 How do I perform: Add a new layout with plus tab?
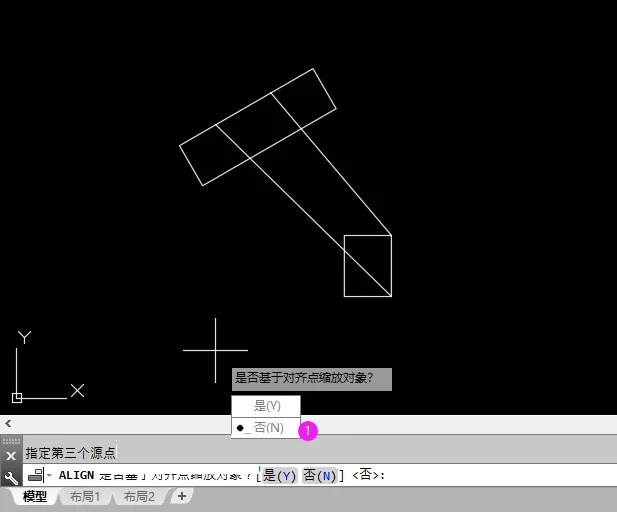coord(182,496)
